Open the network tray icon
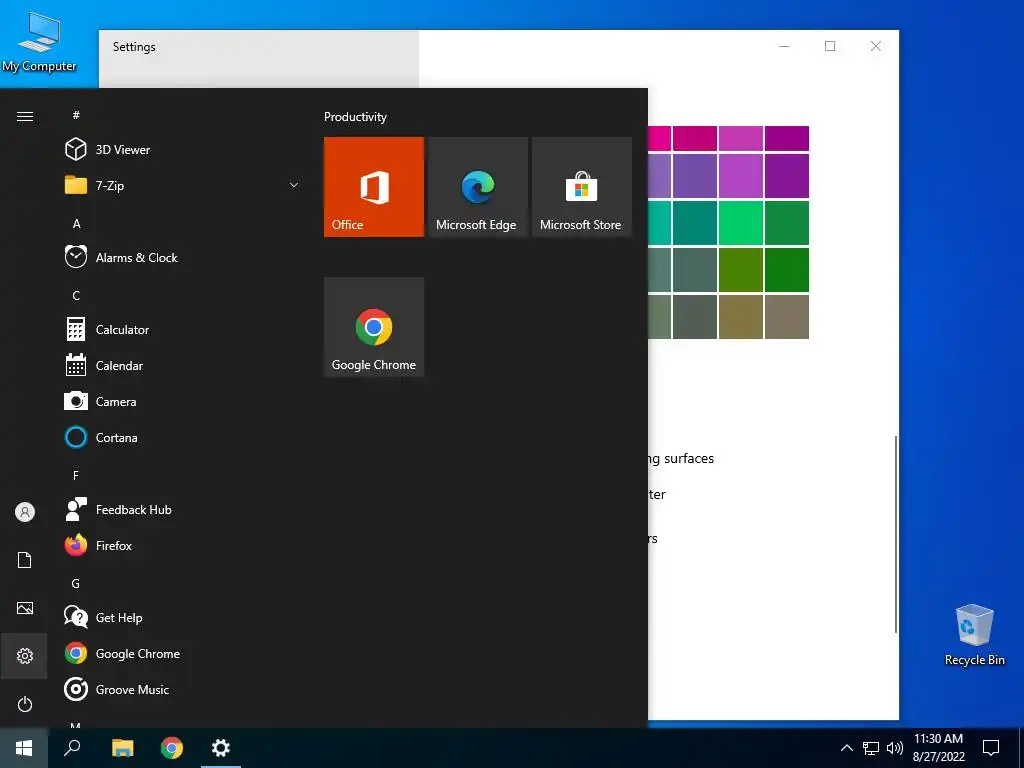The image size is (1024, 768). click(x=871, y=748)
